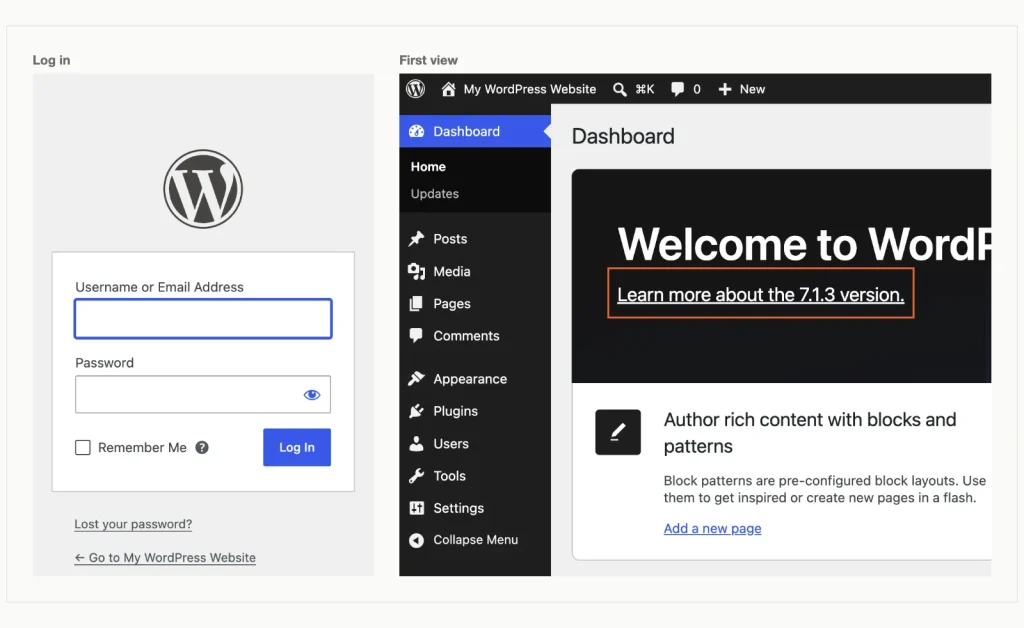Click the help question mark beside Remember Me
This screenshot has height=628, width=1024.
coord(202,447)
